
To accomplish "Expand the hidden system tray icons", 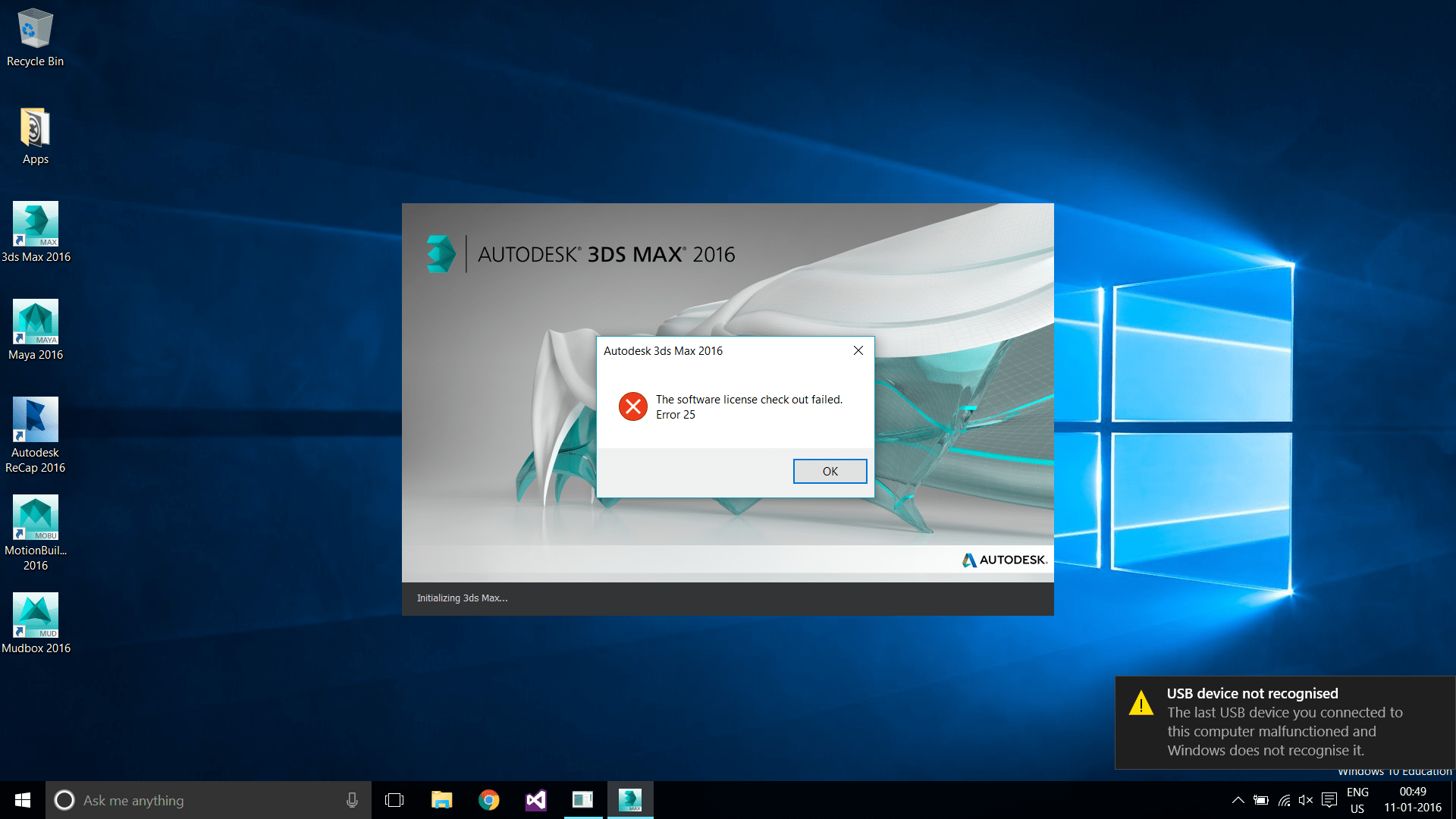I will [1238, 800].
